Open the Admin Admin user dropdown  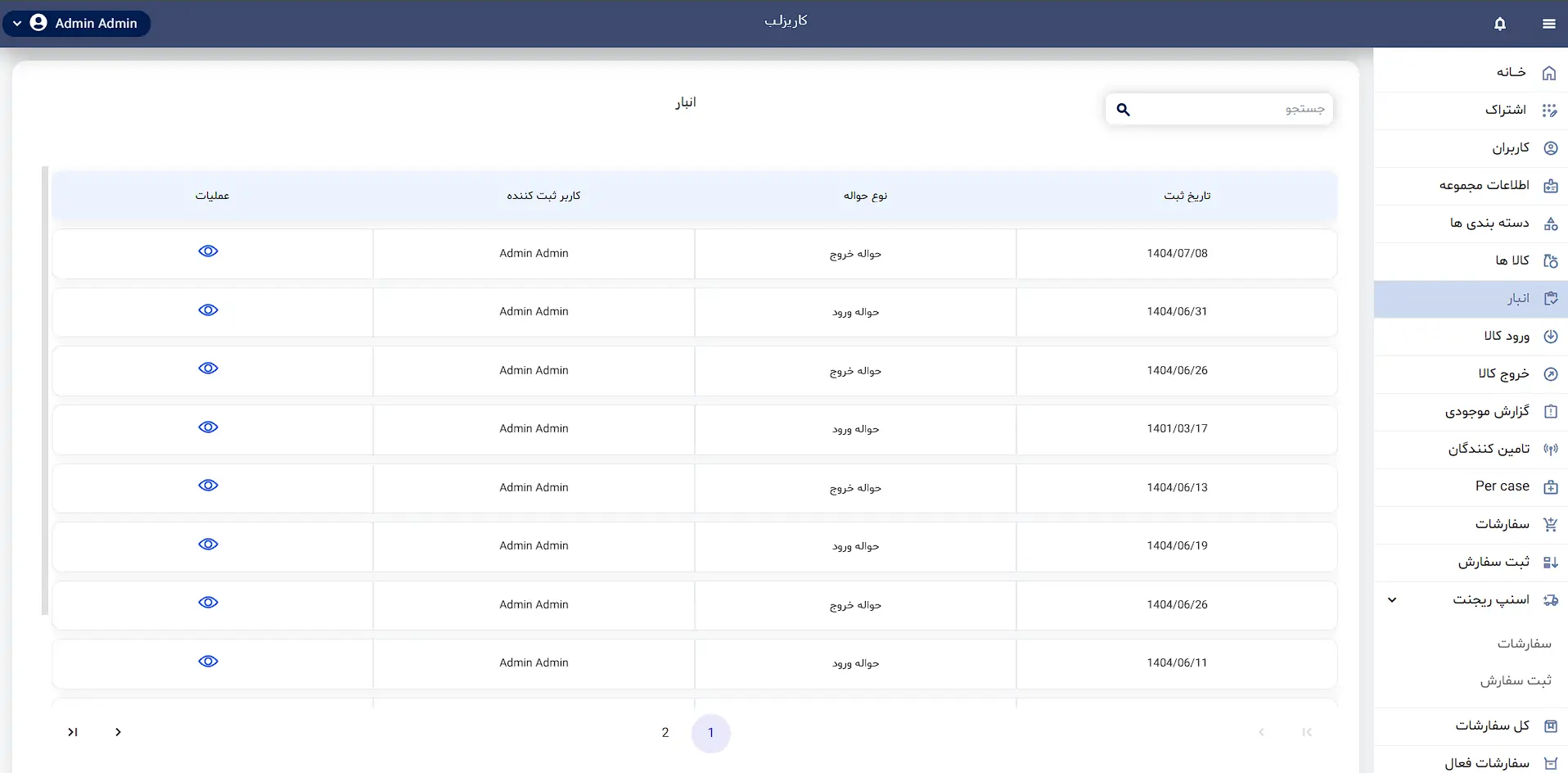(x=76, y=24)
